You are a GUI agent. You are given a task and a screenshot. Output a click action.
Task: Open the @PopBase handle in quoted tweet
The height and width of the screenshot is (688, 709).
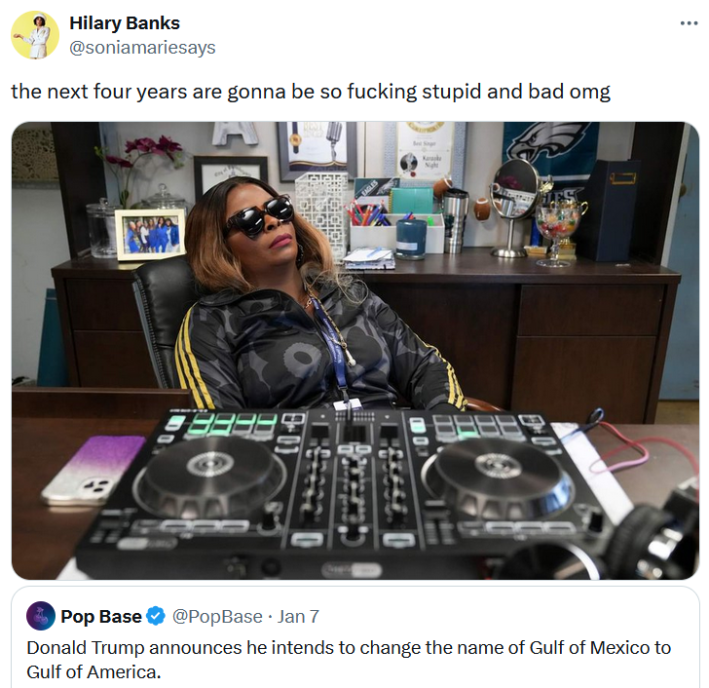click(217, 617)
